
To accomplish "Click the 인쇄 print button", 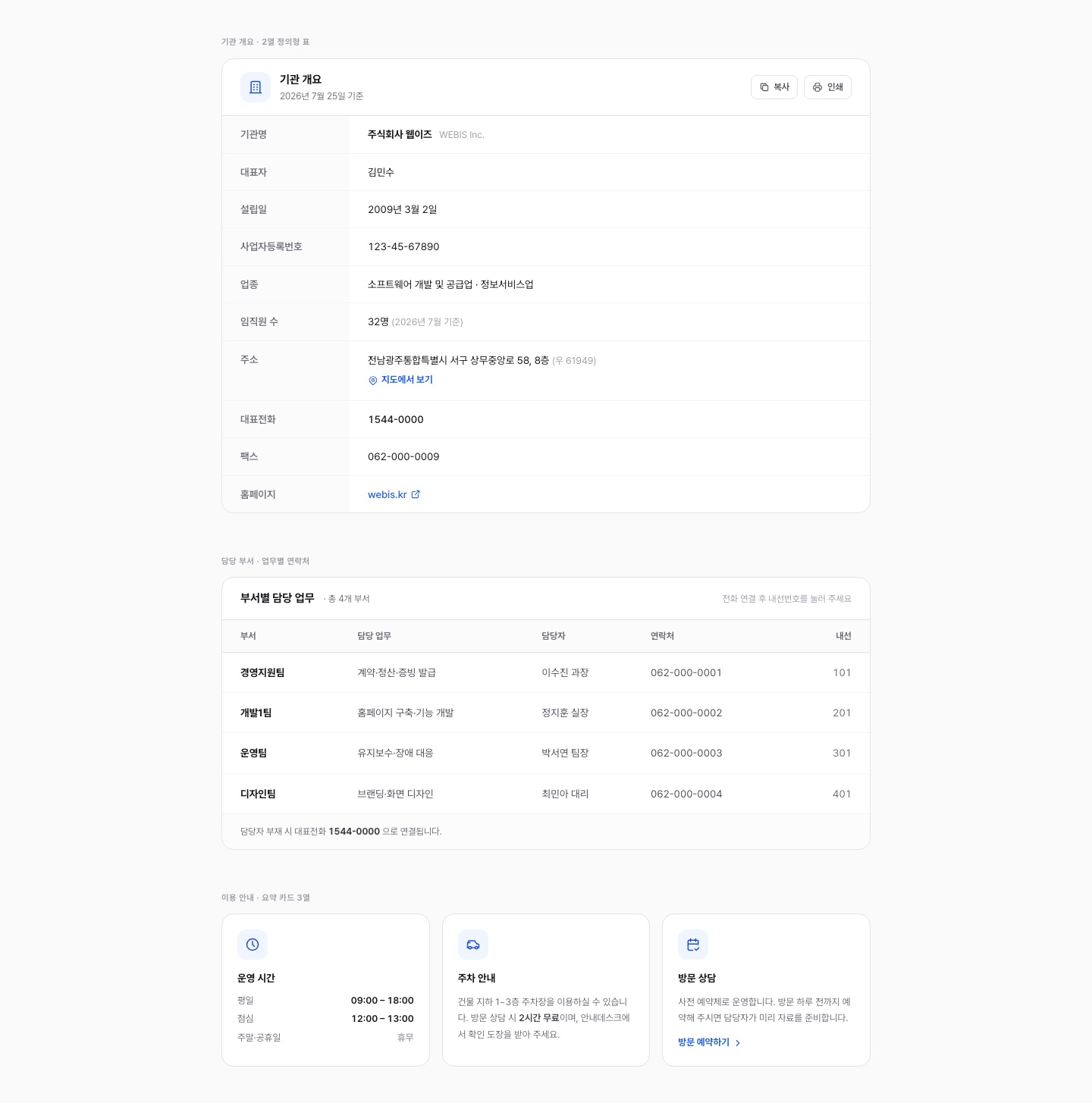I will click(827, 87).
